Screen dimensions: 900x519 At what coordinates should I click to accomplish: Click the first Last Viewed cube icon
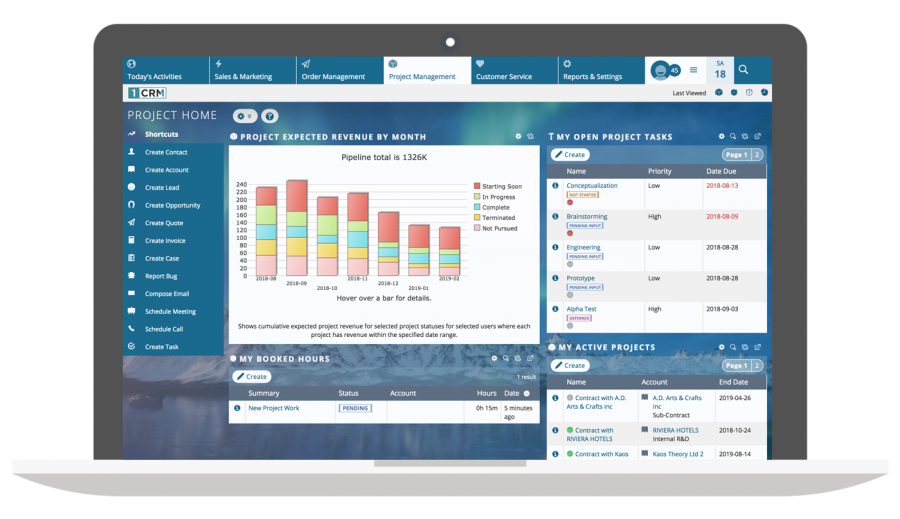(x=719, y=92)
